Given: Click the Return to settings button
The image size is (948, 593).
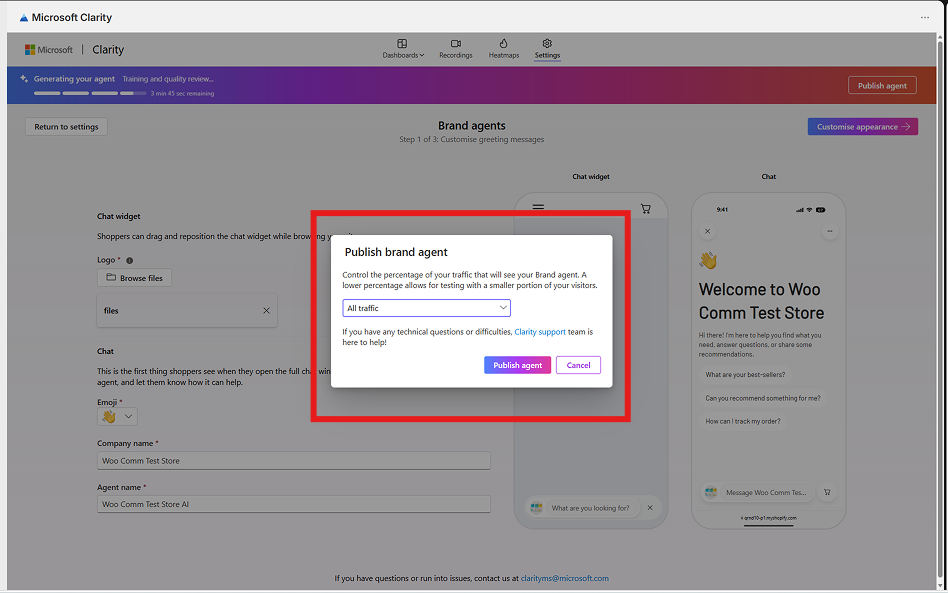Looking at the screenshot, I should pos(67,126).
